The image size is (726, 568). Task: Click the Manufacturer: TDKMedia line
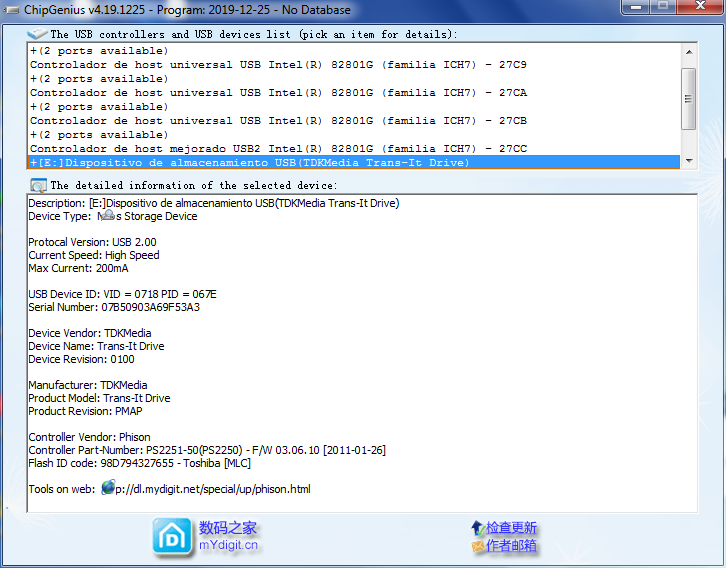(88, 385)
